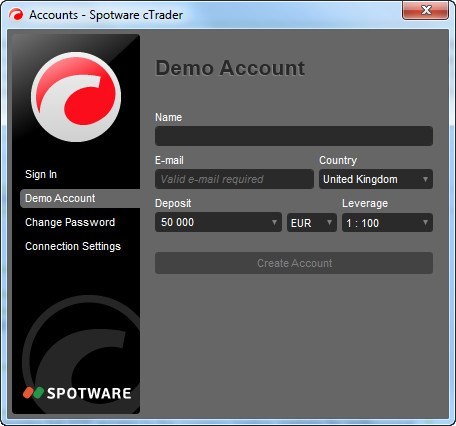Click the window title Accounts - Spotware cTrader
456x426 pixels.
(x=106, y=15)
